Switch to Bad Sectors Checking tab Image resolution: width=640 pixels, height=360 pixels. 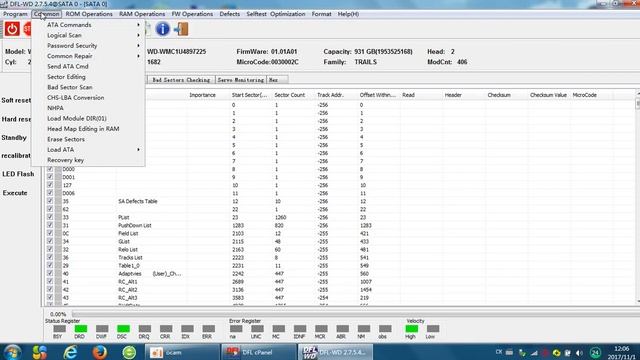(x=181, y=80)
